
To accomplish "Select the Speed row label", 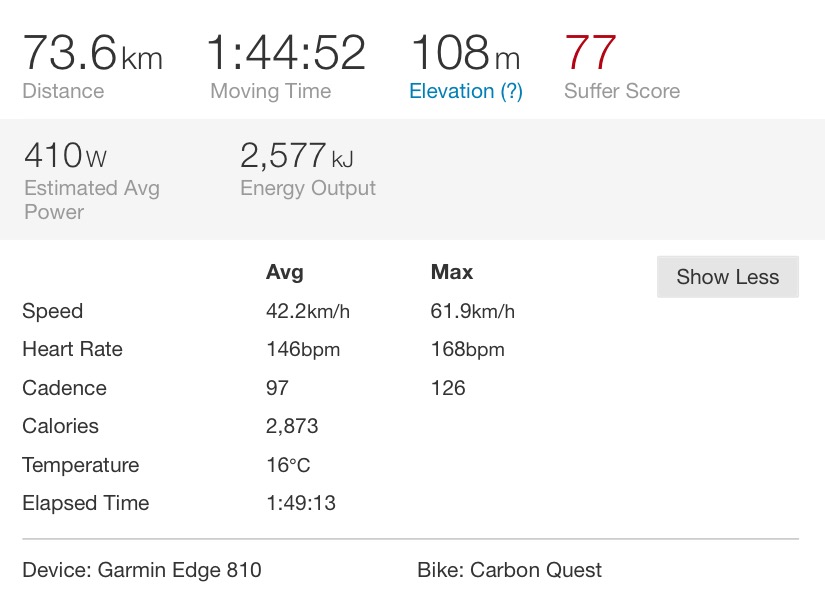I will [x=52, y=311].
